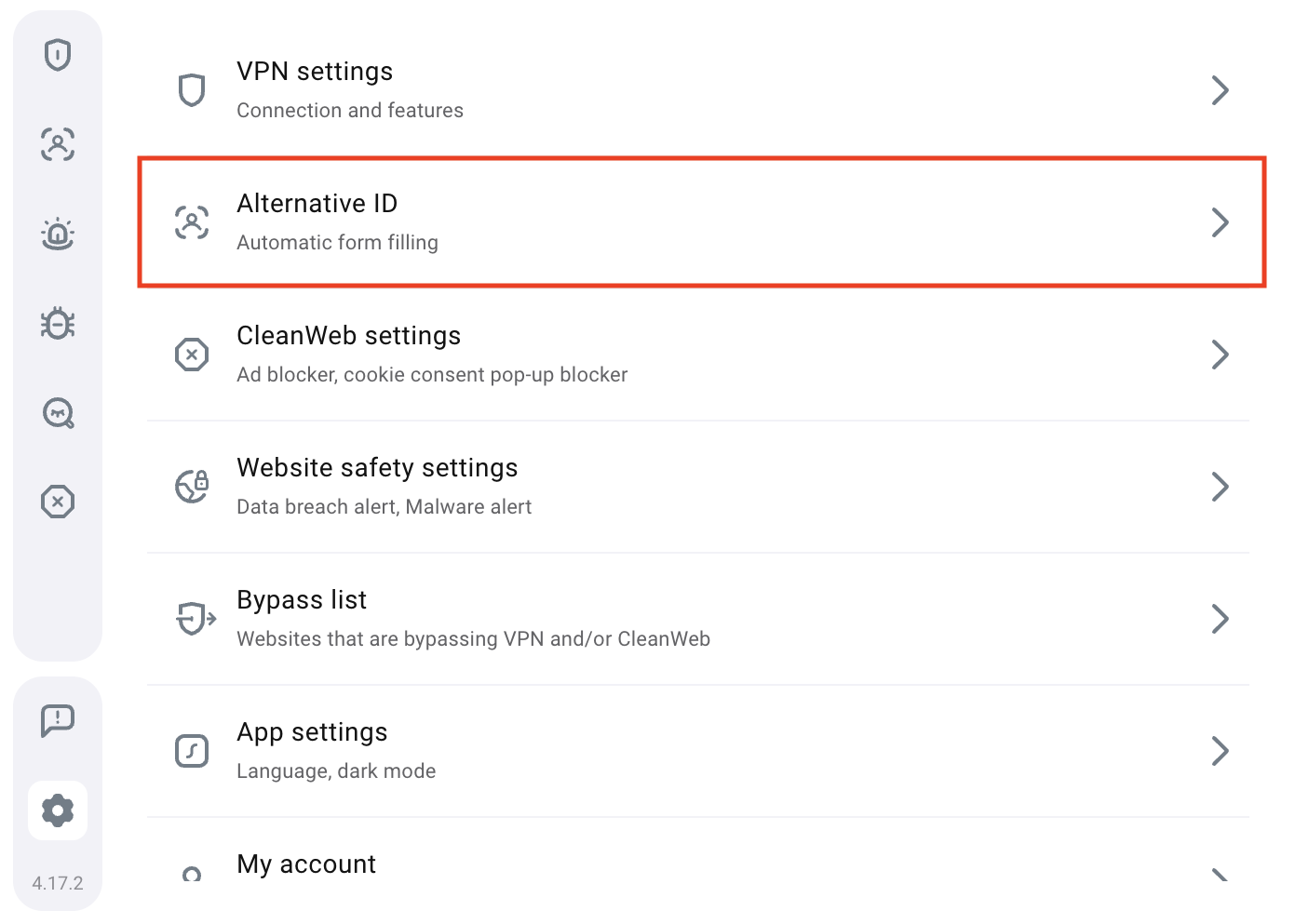Click the version number 4.17.2 label
This screenshot has width=1309, height=924.
[58, 883]
